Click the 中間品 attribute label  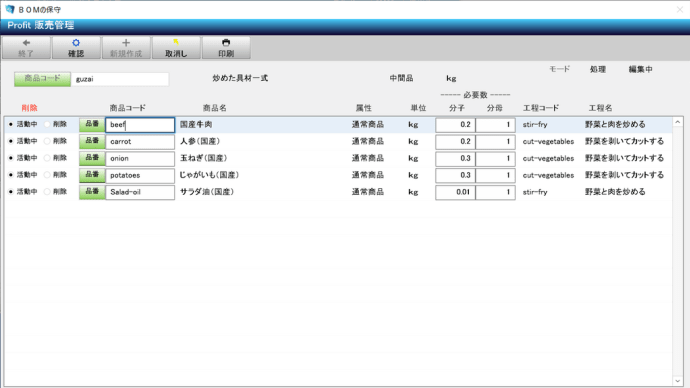401,78
